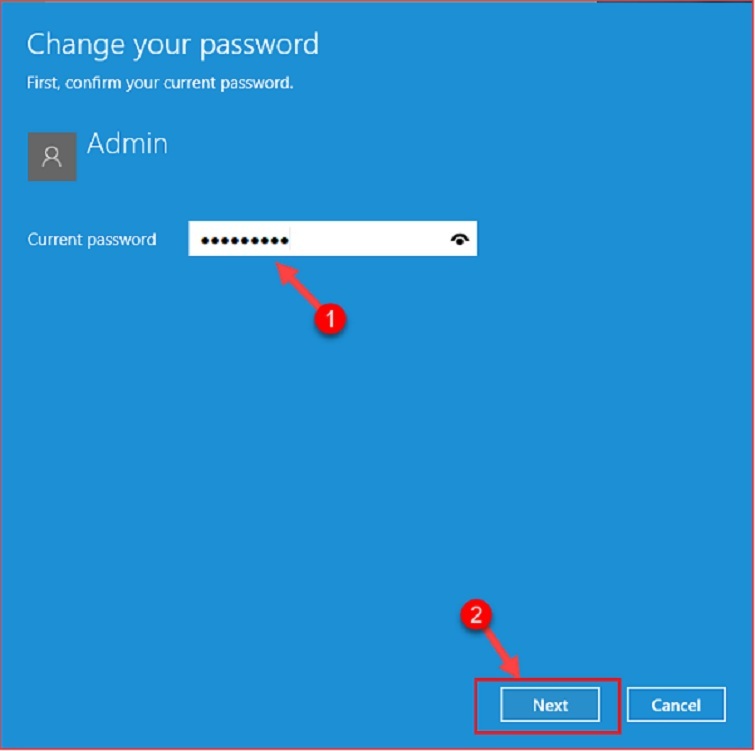
Task: Click the red numbered circle 1
Action: point(330,319)
